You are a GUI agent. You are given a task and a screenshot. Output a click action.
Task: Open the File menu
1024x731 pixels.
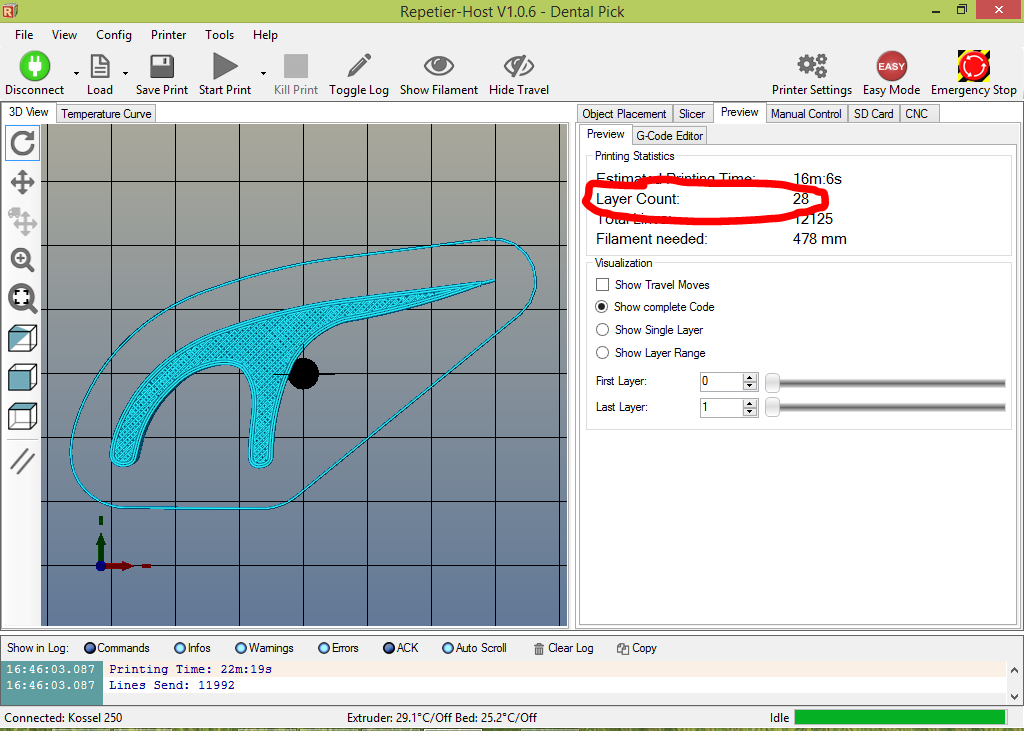(x=24, y=35)
